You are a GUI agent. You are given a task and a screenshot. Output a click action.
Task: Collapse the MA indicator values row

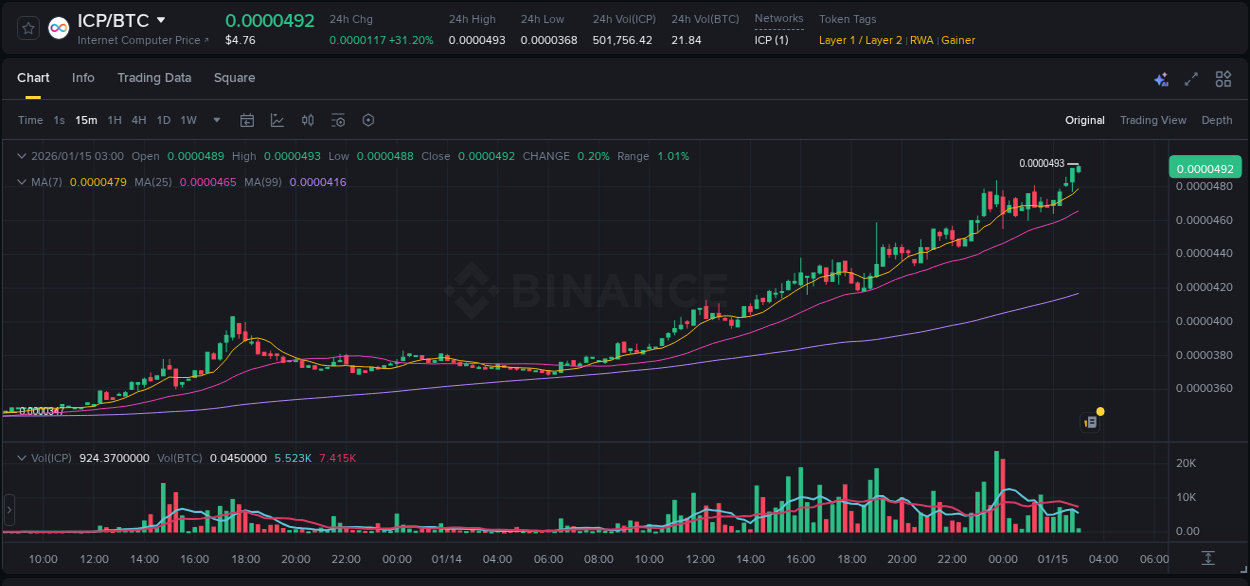tap(22, 183)
